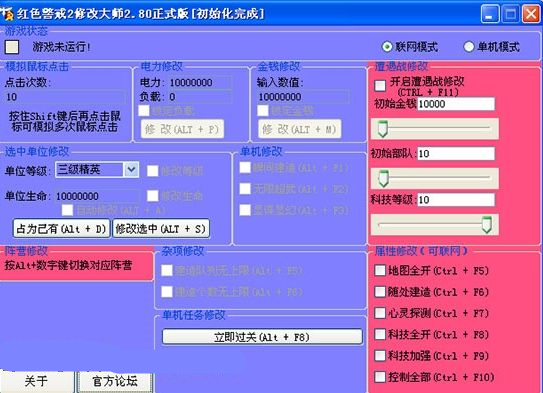The image size is (543, 393).
Task: Toggle the lock money checkbox under 输入数值
Action: click(x=263, y=110)
